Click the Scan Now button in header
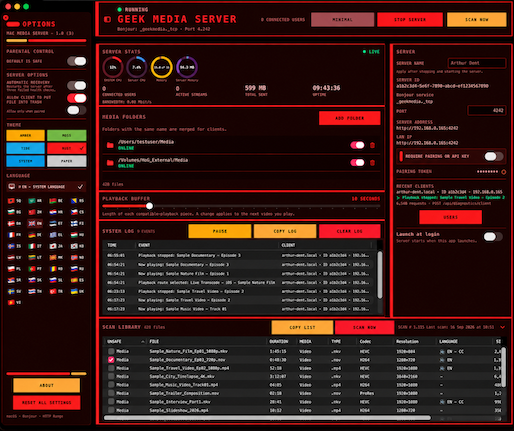The width and height of the screenshot is (514, 431). point(477,20)
